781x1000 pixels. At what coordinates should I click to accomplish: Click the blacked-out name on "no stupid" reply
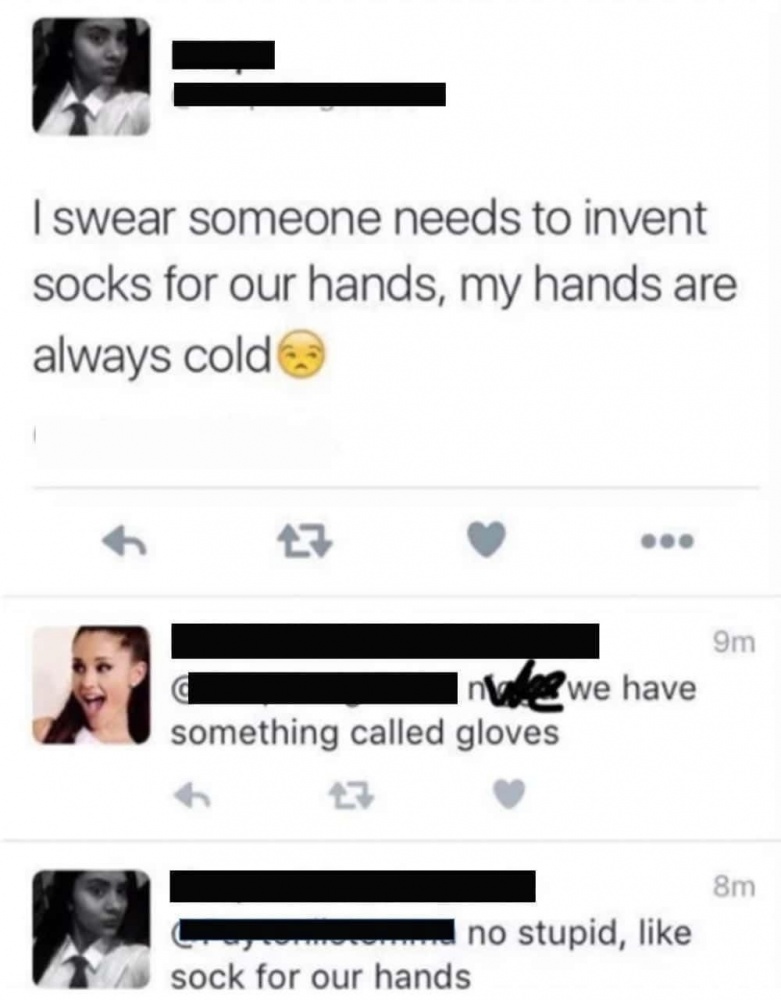[353, 886]
